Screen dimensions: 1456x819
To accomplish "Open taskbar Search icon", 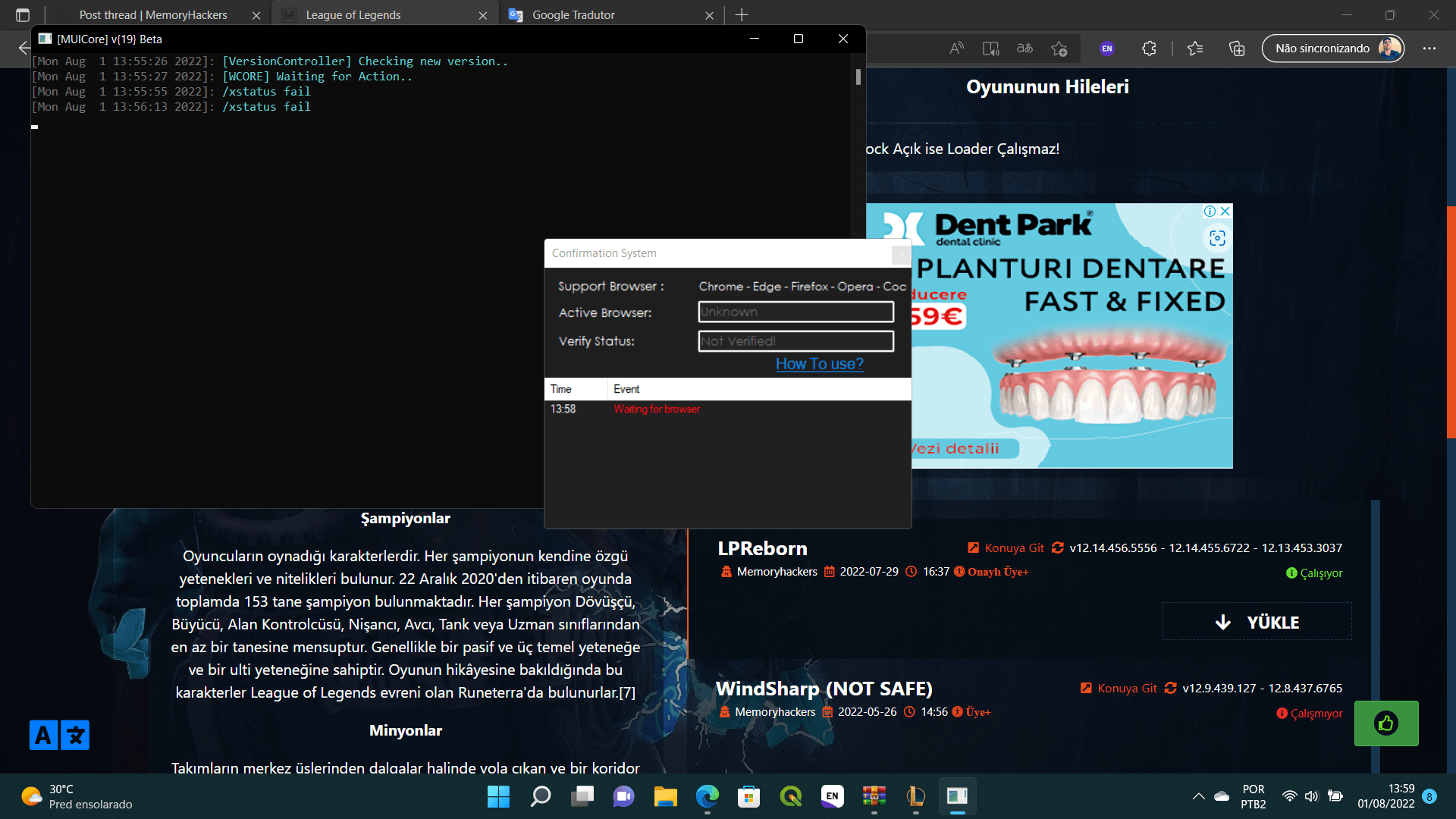I will point(540,796).
